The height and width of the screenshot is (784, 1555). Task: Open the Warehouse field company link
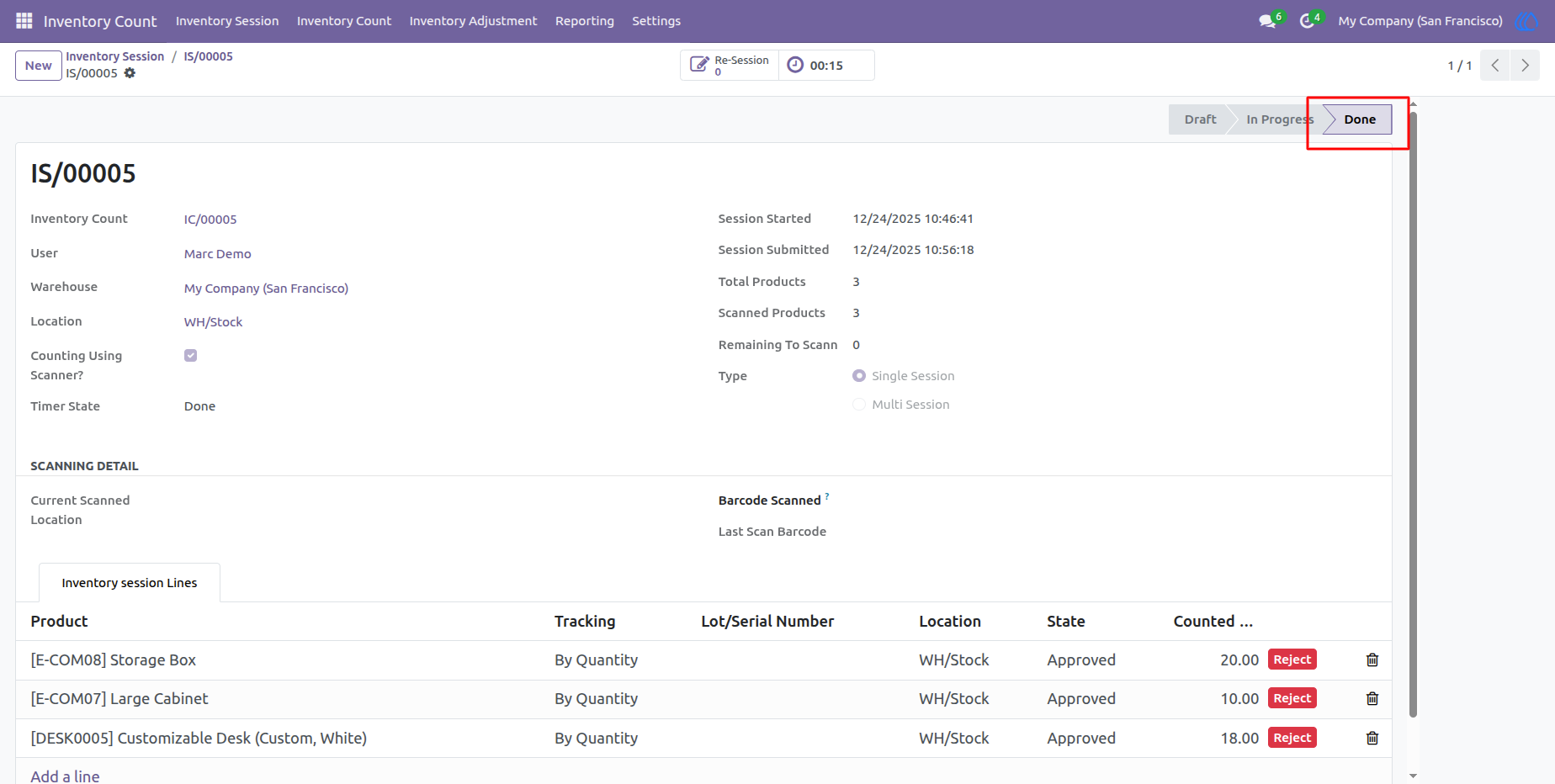click(x=266, y=289)
